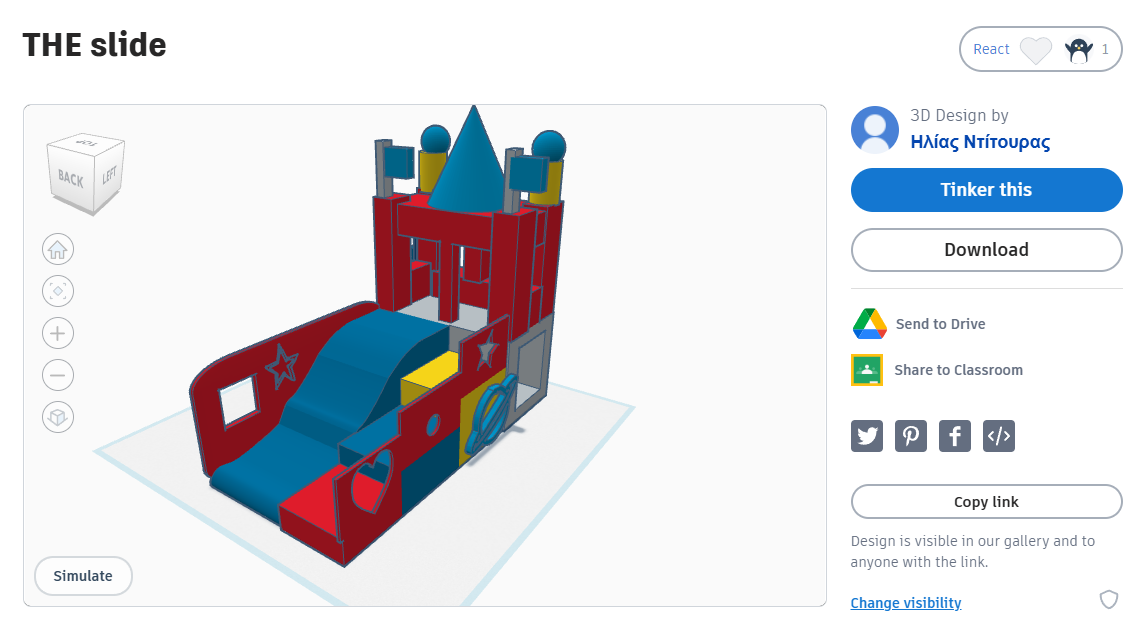Toggle the perspective/orthographic view icon

pyautogui.click(x=58, y=417)
